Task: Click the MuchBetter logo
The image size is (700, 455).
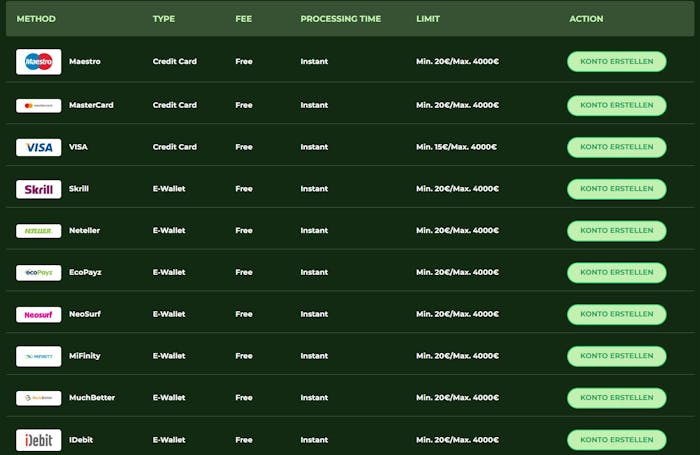Action: 38,398
